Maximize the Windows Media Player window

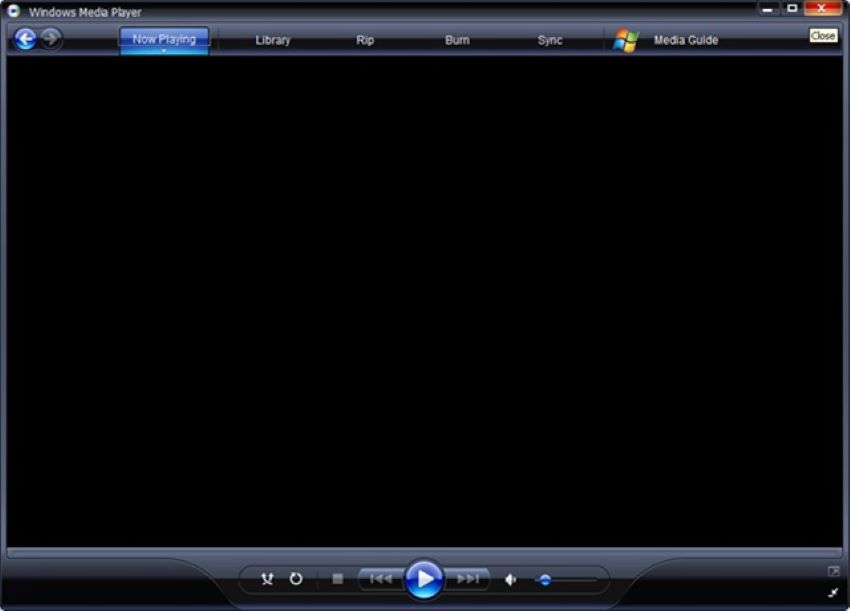[791, 8]
